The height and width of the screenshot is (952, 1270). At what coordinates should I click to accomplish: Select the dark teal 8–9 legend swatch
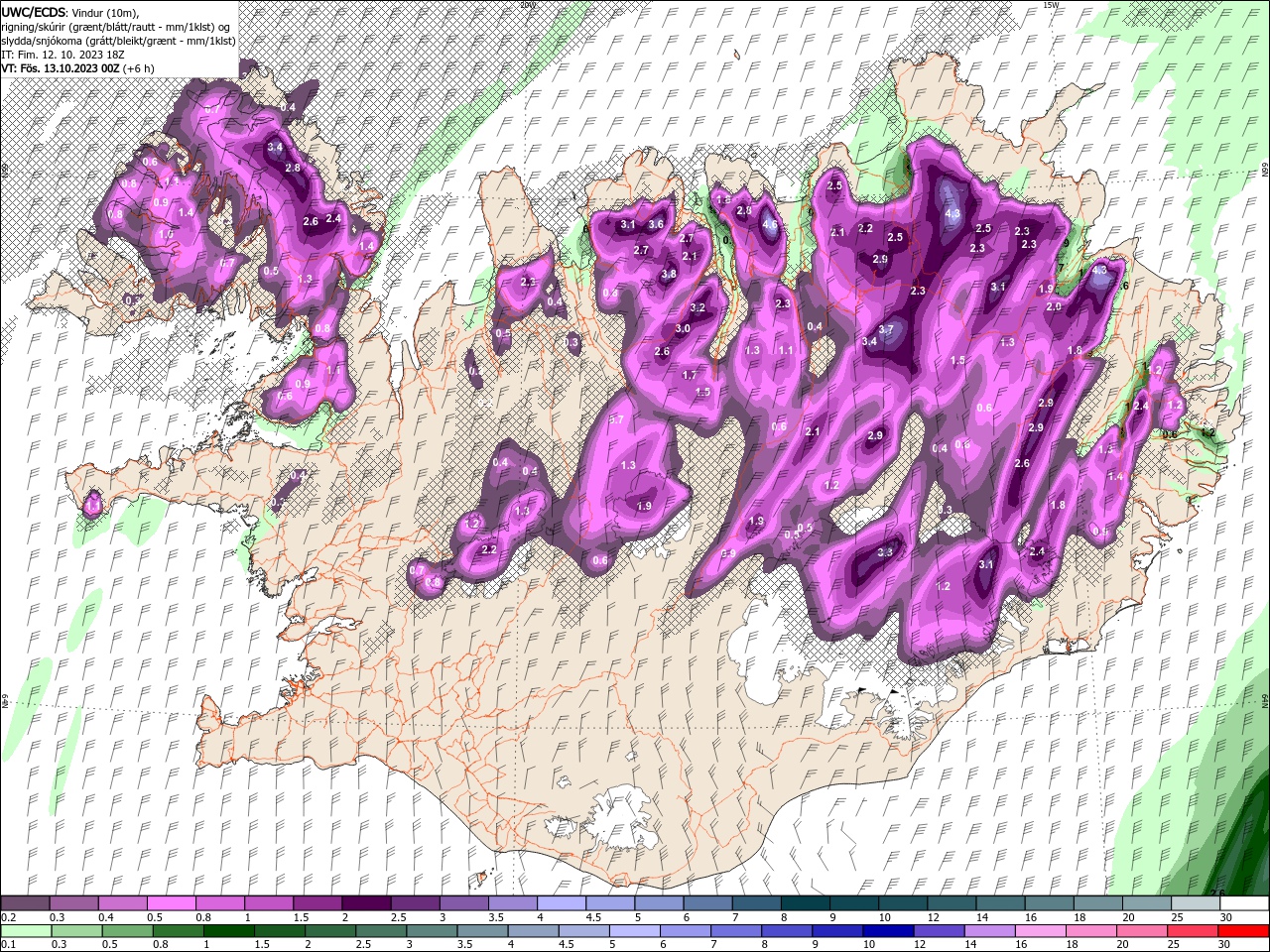pos(806,903)
